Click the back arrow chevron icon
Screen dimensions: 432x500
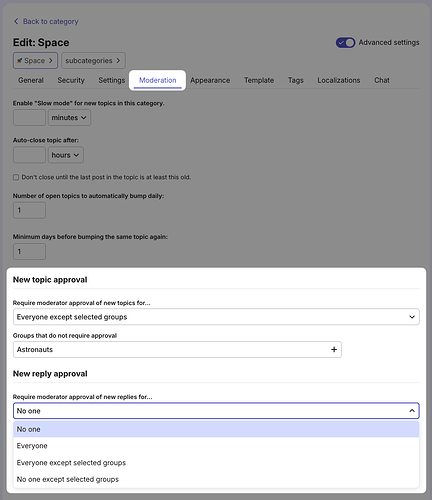pos(16,21)
